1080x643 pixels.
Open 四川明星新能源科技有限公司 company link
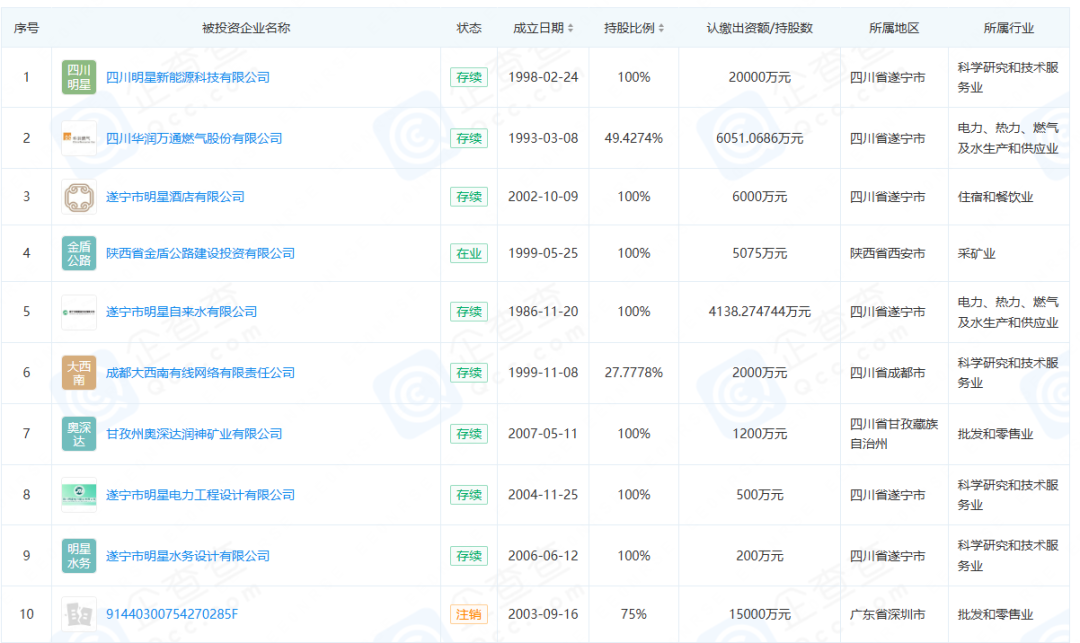coord(188,77)
